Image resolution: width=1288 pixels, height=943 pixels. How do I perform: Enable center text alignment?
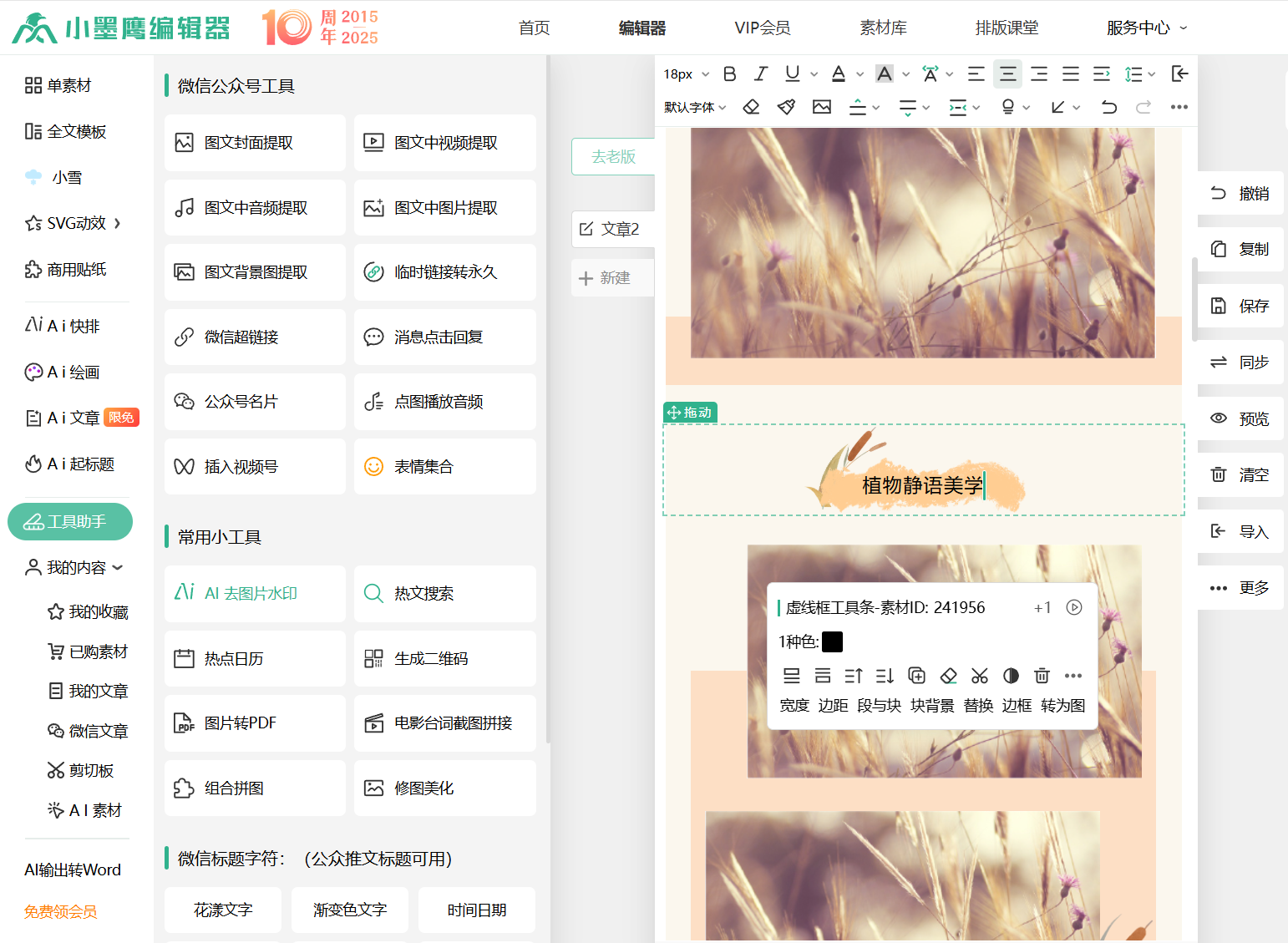1007,74
